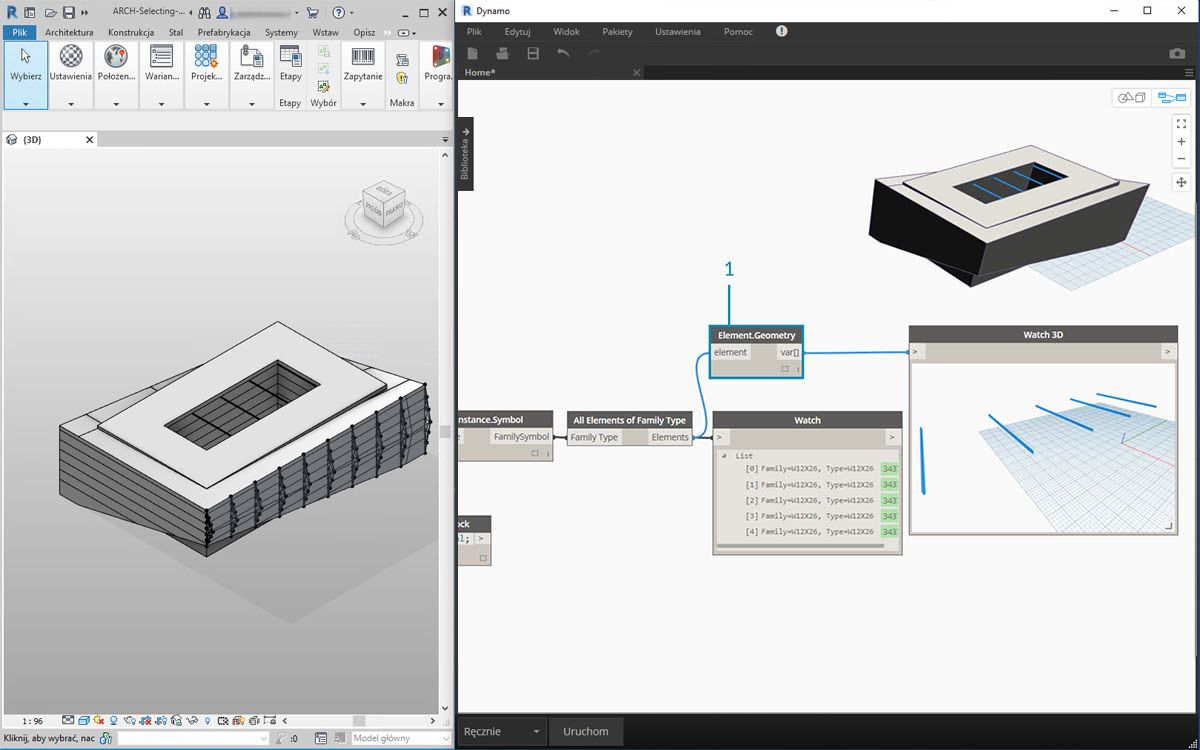Click 1 : 96 view scale in Revit
The height and width of the screenshot is (750, 1200).
(32, 720)
